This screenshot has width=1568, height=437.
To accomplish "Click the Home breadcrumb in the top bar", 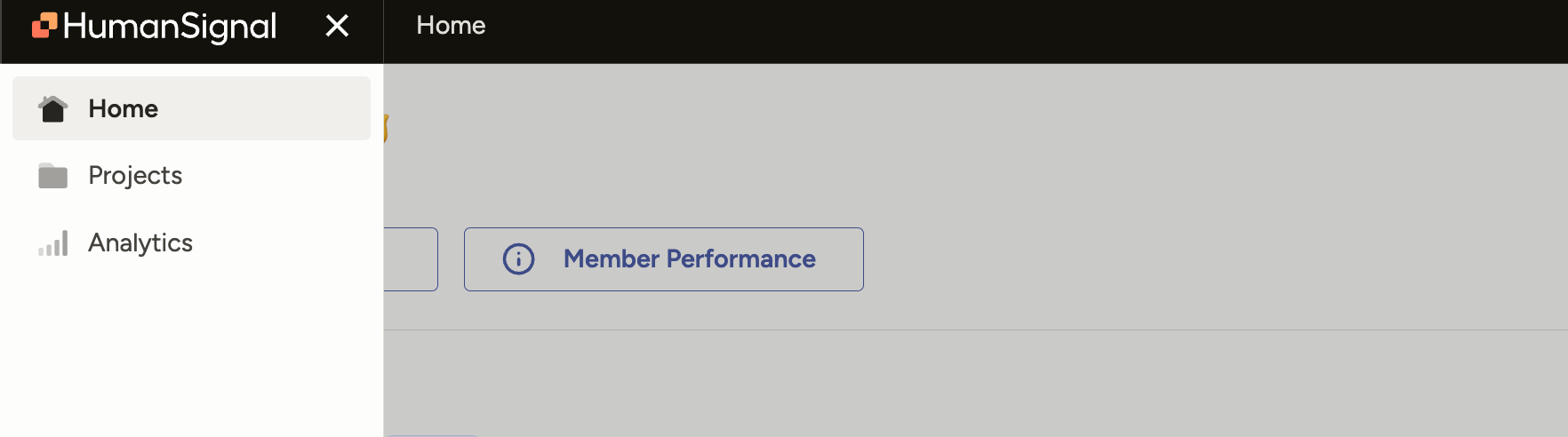I will click(x=451, y=26).
